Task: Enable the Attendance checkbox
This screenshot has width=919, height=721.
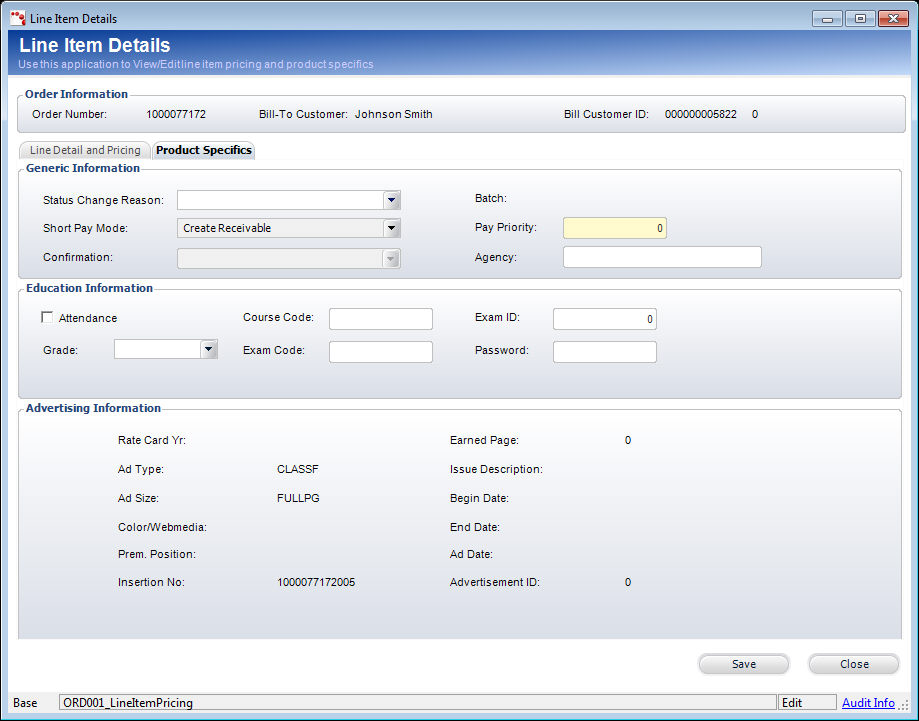Action: pyautogui.click(x=47, y=318)
